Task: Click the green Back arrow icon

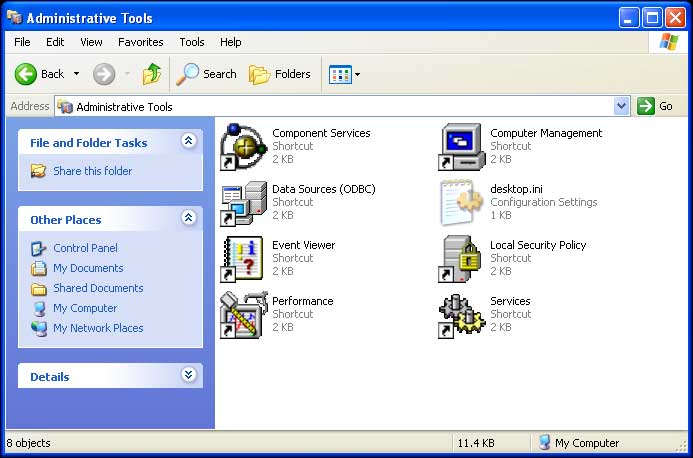Action: pos(26,74)
